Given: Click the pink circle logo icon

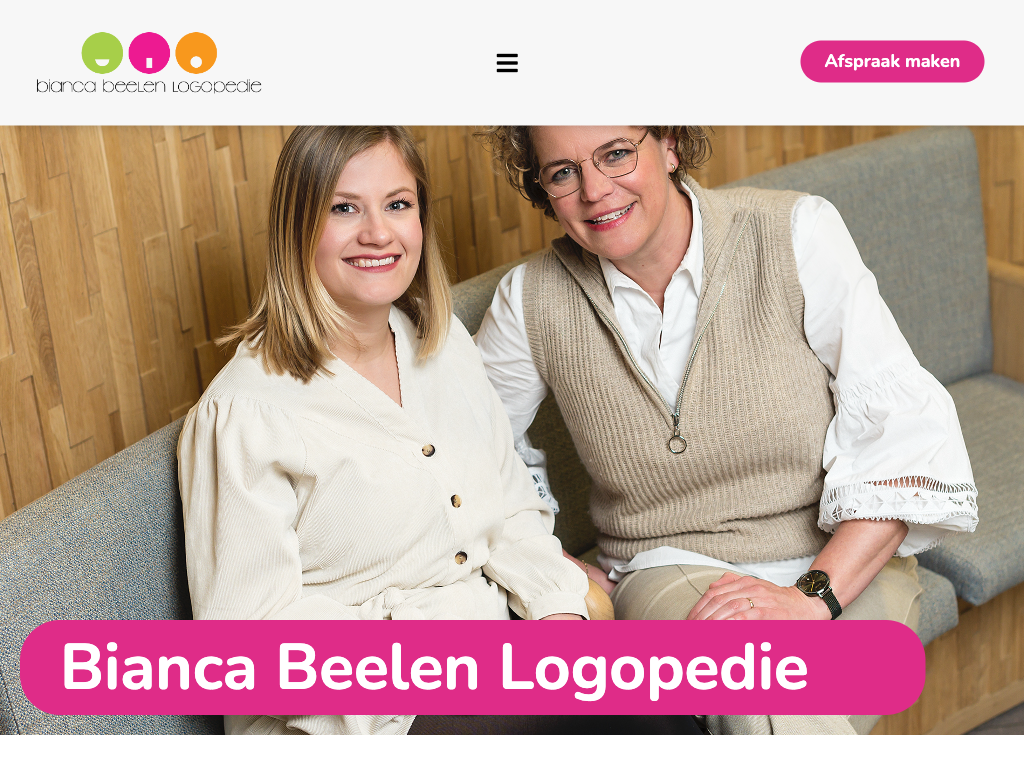Looking at the screenshot, I should point(149,53).
